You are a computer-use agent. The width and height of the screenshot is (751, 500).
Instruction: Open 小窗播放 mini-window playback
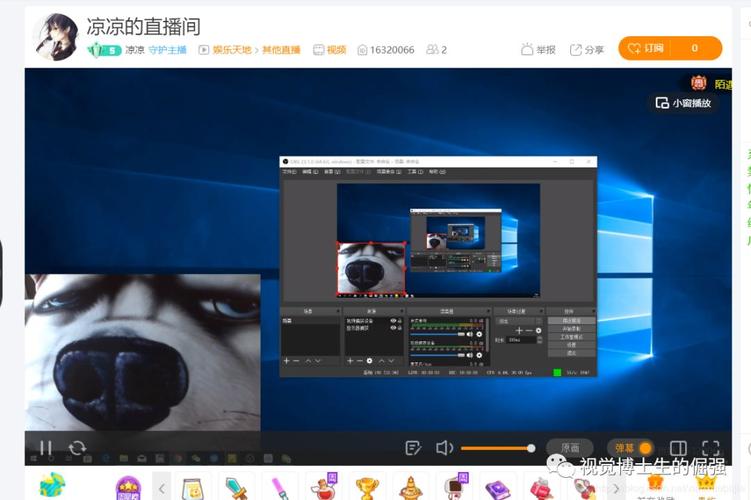coord(683,102)
